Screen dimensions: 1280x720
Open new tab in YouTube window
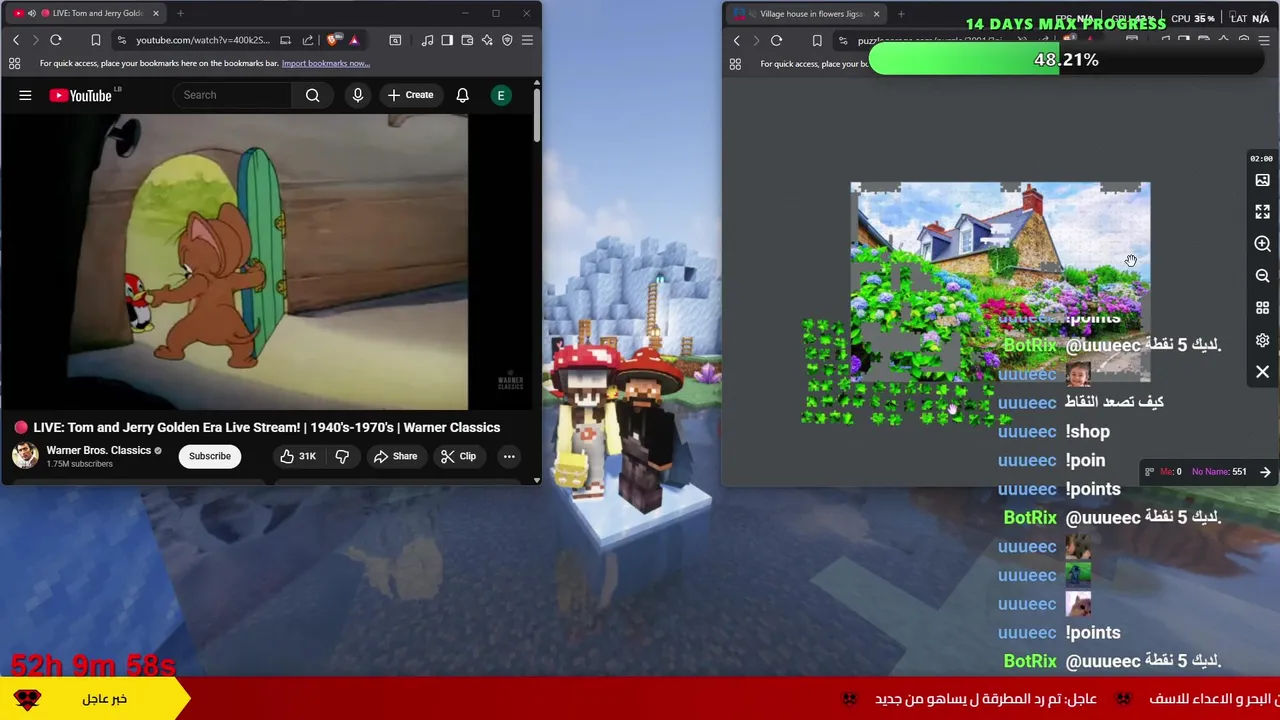click(180, 13)
